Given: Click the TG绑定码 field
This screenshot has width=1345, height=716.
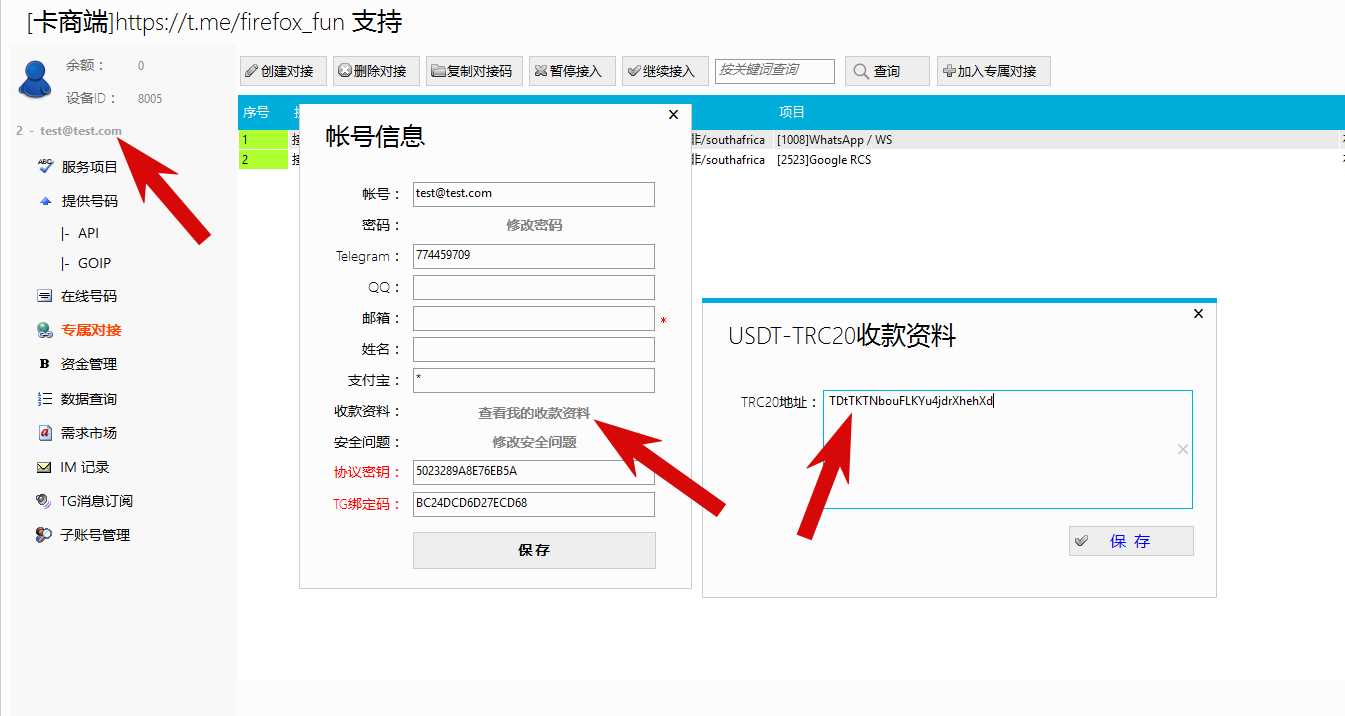Looking at the screenshot, I should (534, 504).
